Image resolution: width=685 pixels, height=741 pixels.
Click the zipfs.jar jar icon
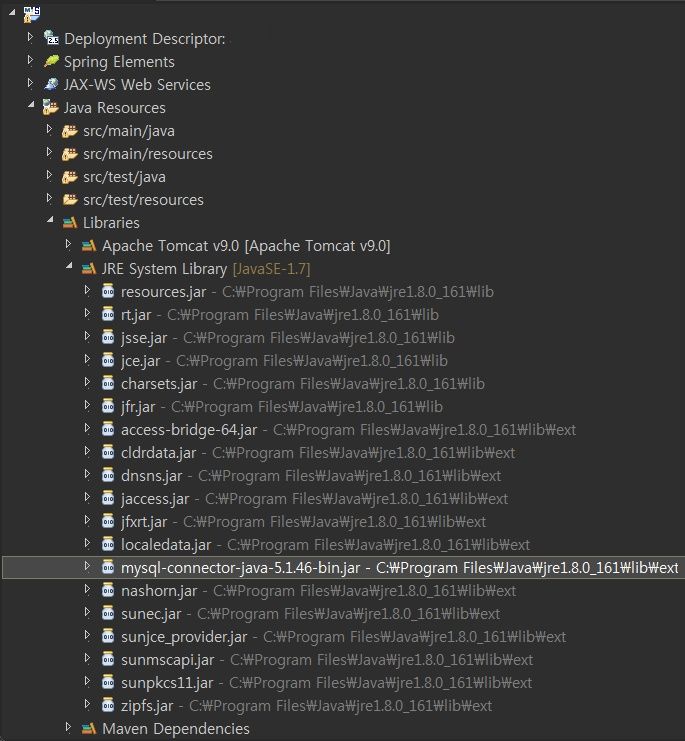click(108, 705)
